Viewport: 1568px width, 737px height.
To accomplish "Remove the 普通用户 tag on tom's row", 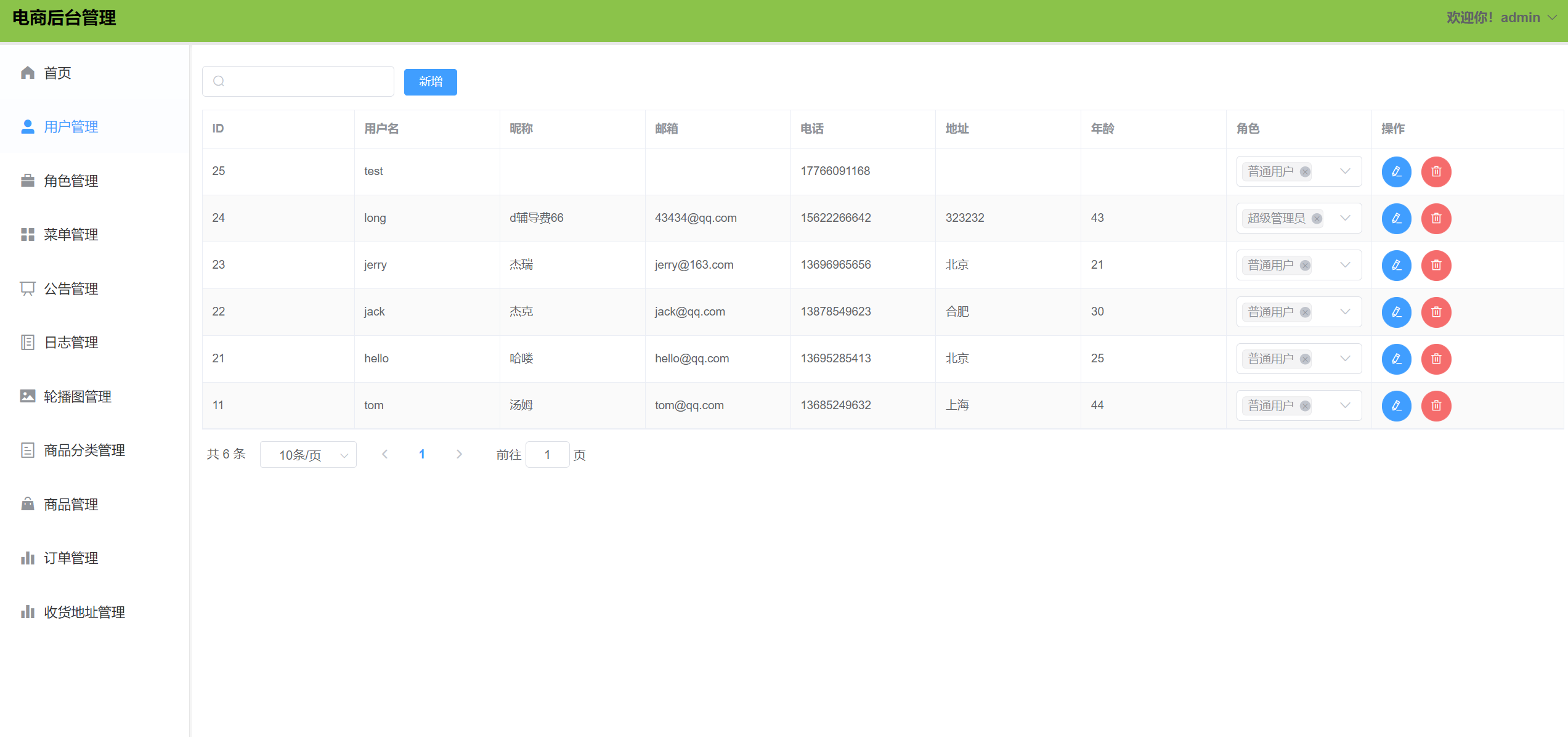I will [x=1305, y=405].
